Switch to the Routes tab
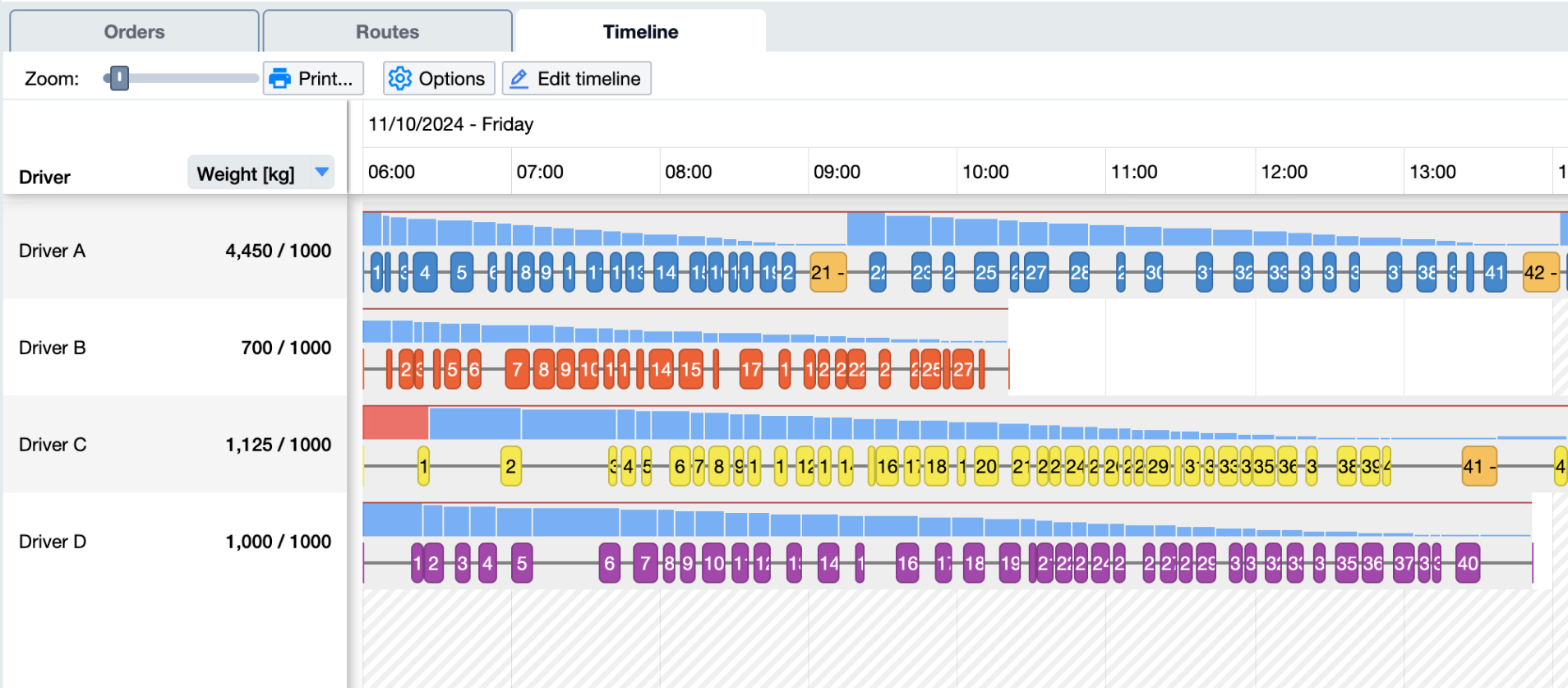The height and width of the screenshot is (688, 1568). [387, 32]
